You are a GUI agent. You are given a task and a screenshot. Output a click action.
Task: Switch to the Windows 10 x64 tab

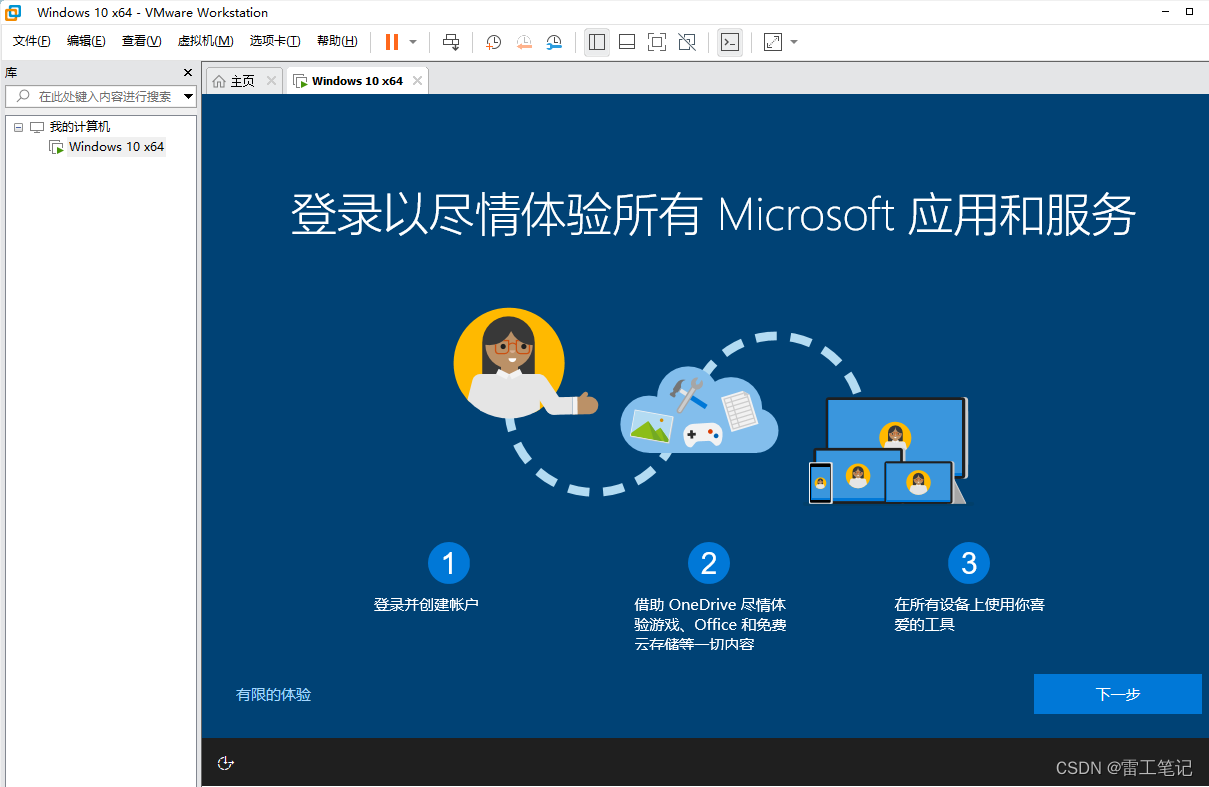357,81
